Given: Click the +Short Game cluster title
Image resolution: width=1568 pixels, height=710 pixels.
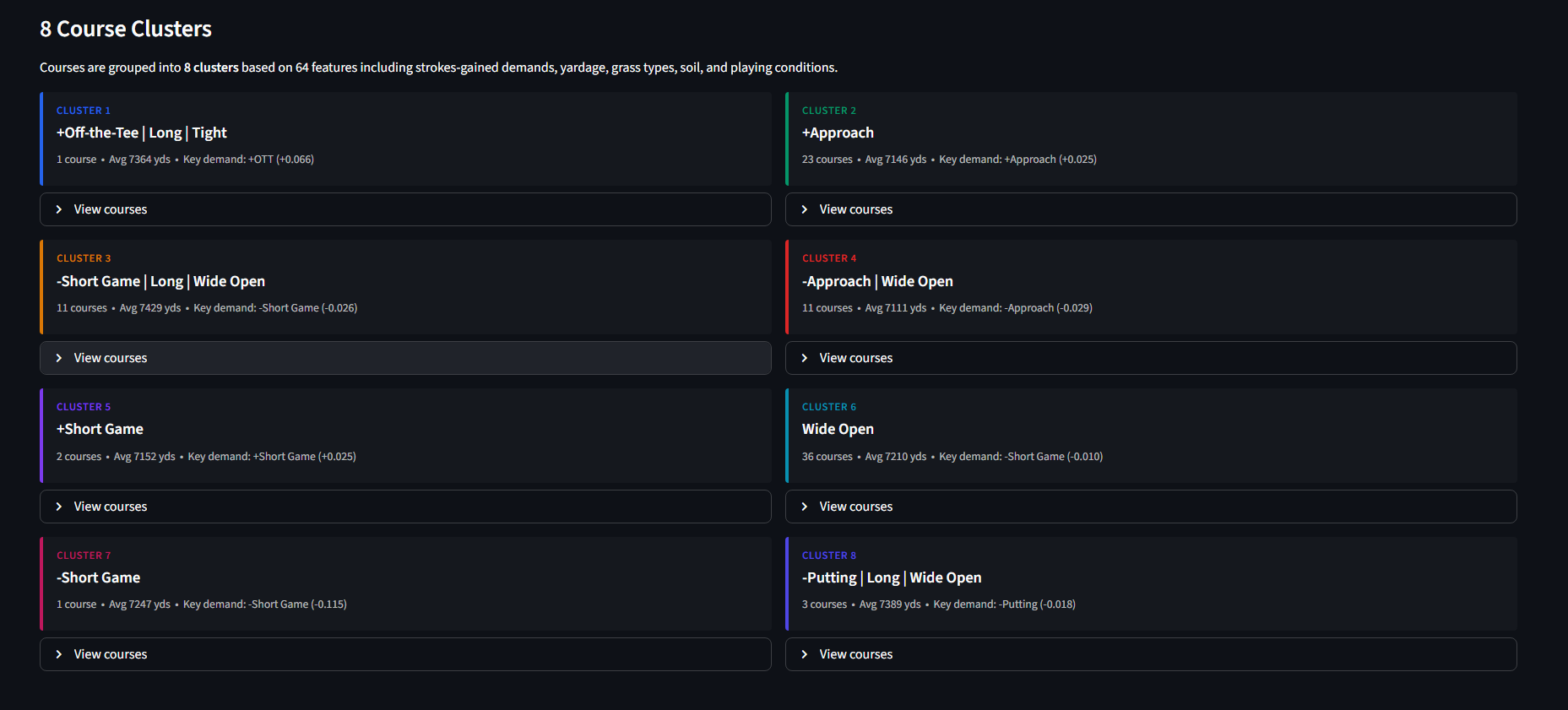Looking at the screenshot, I should point(100,429).
